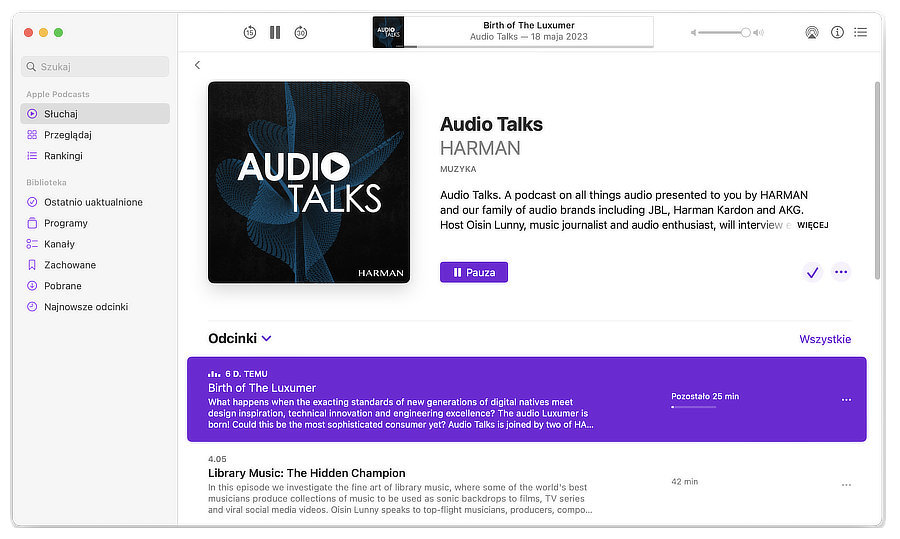Click the episode remaining-time progress bar

pos(693,407)
